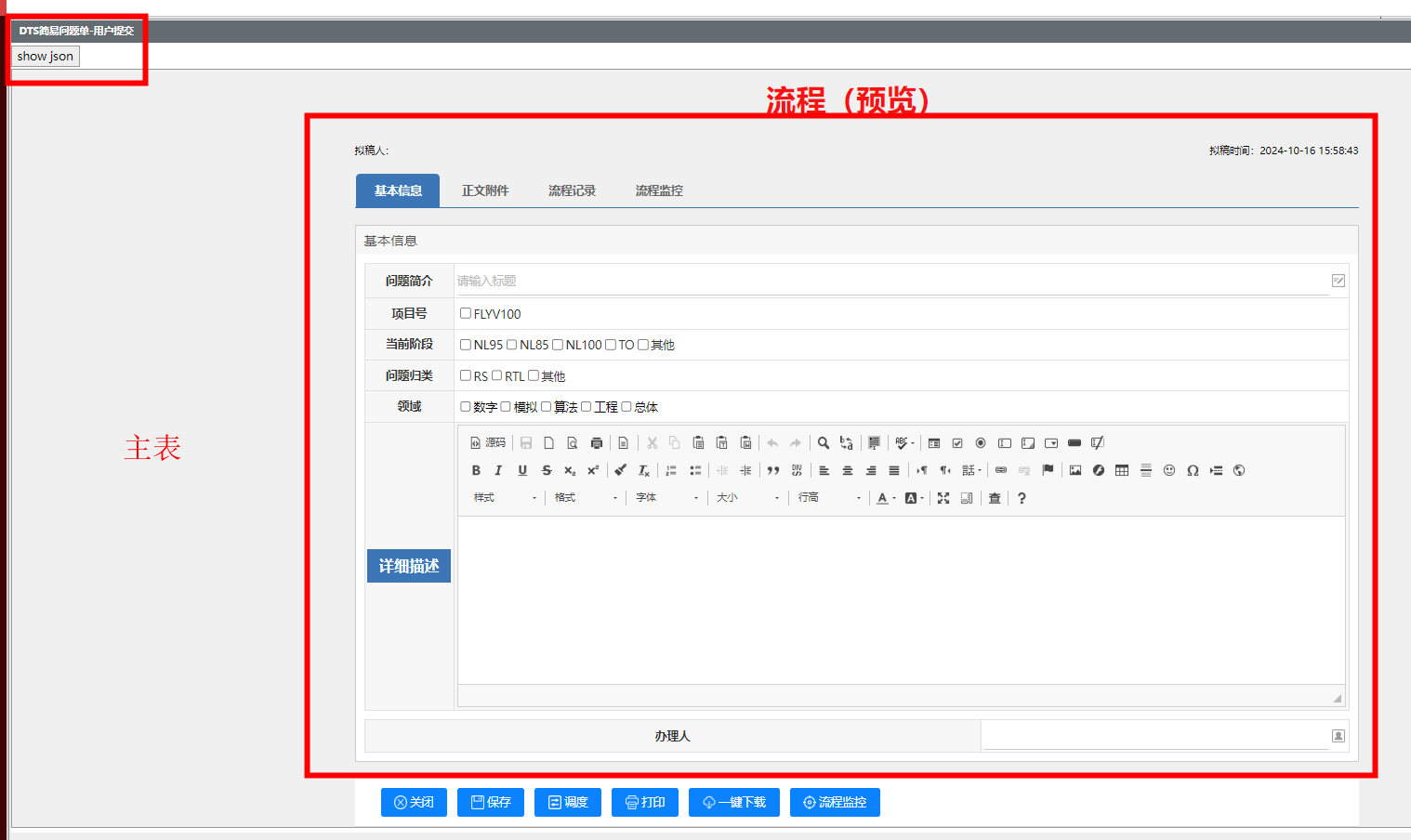Expand the 字体 font dropdown
The width and height of the screenshot is (1411, 840).
click(x=667, y=498)
